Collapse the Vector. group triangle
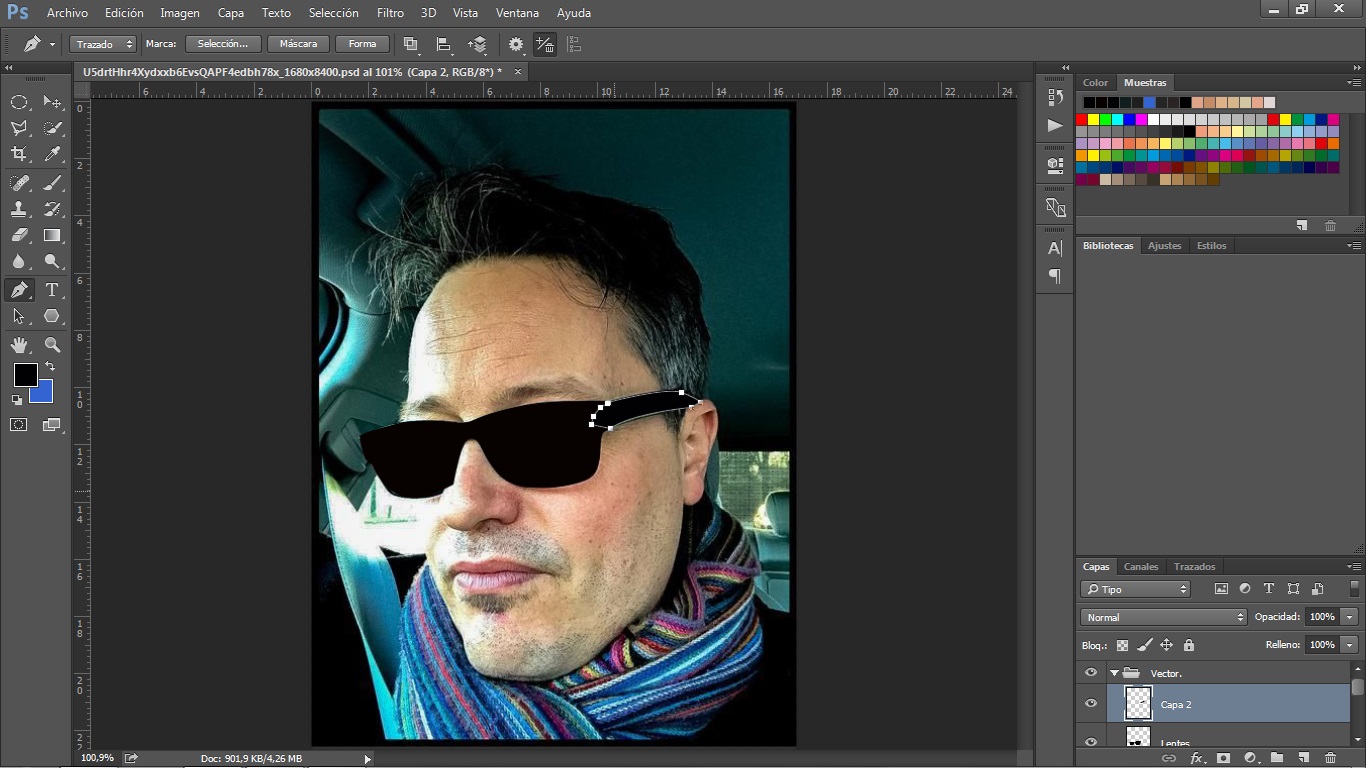Screen dimensions: 1366x768 [1114, 673]
